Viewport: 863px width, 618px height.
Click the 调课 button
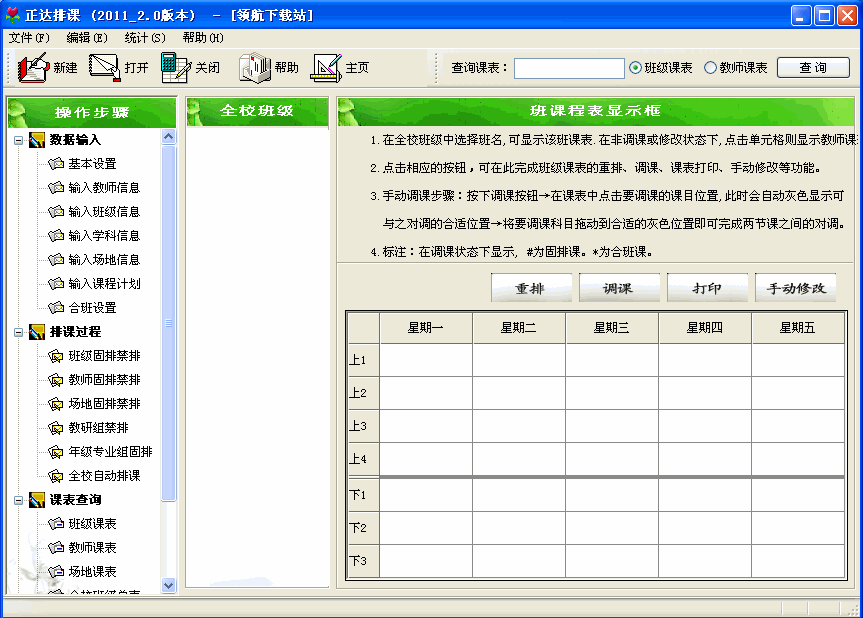(x=619, y=287)
